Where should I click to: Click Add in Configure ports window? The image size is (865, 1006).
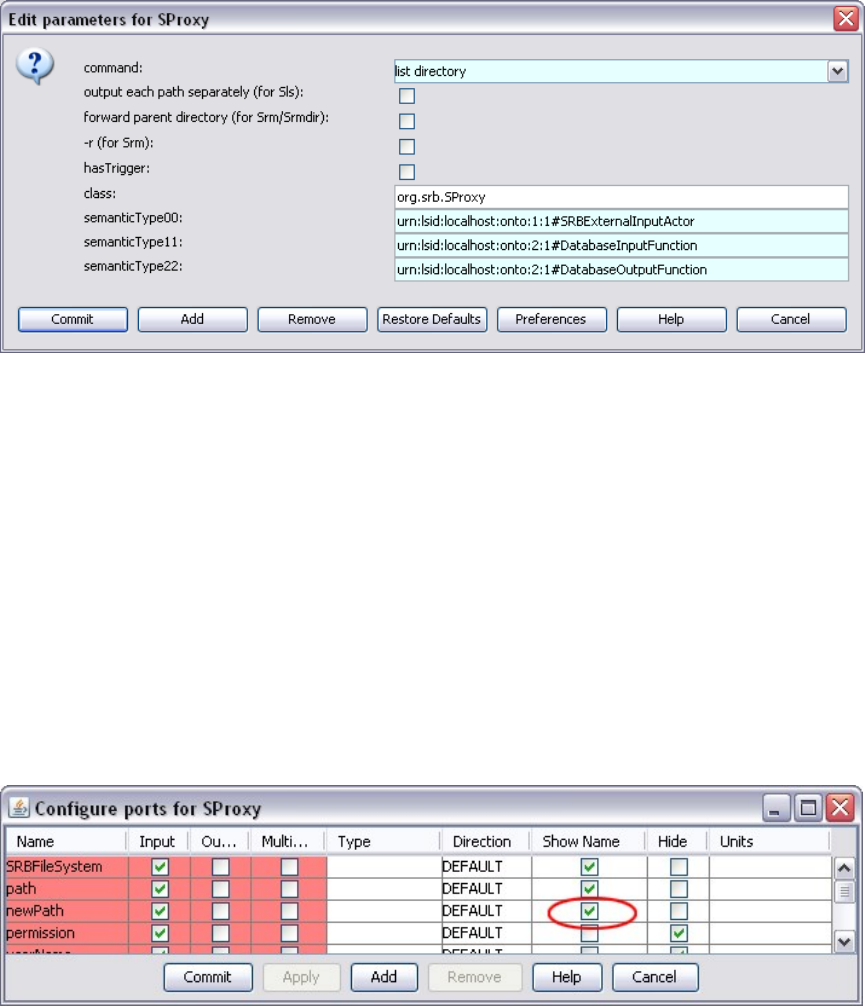point(384,977)
